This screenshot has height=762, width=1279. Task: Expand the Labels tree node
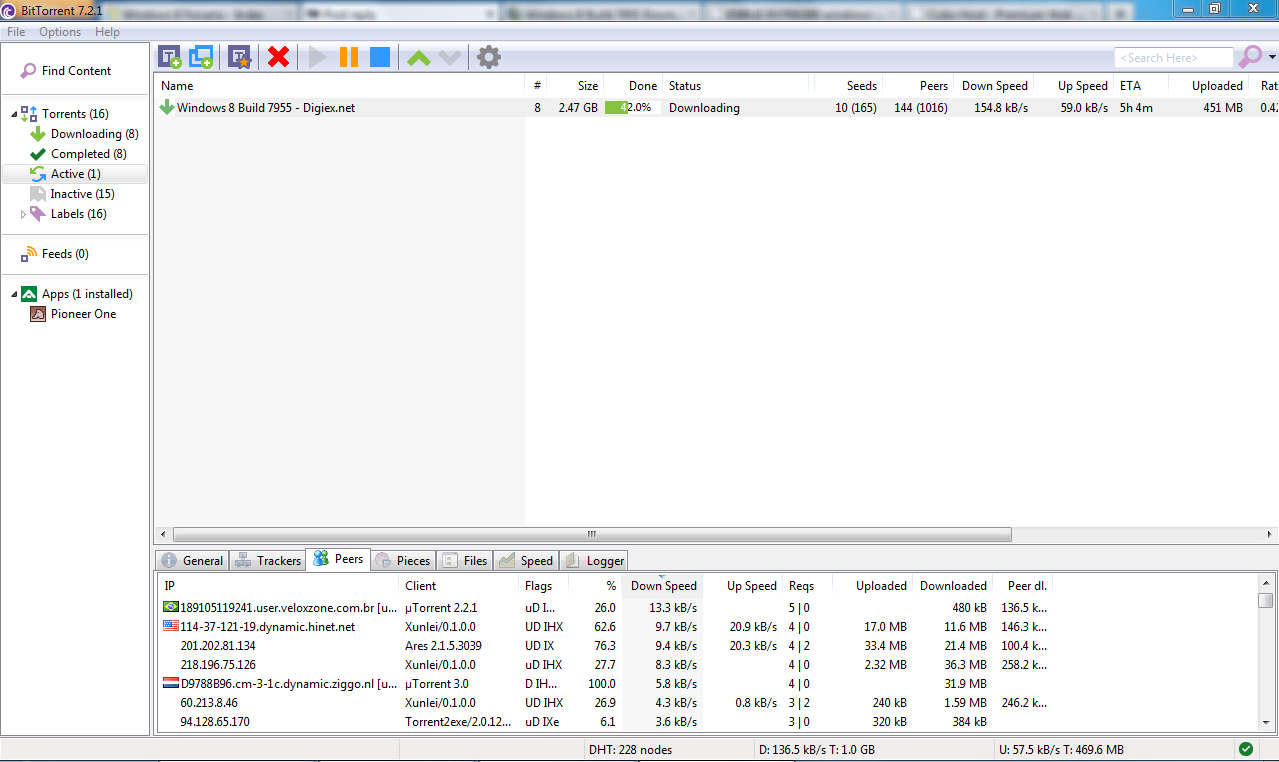24,214
